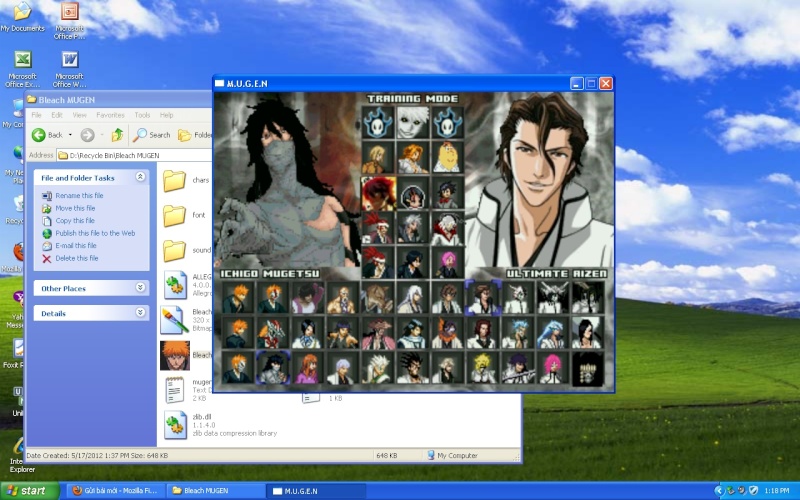Viewport: 800px width, 500px height.
Task: Open the Bleach executable with Ichigo icon
Action: click(x=175, y=356)
